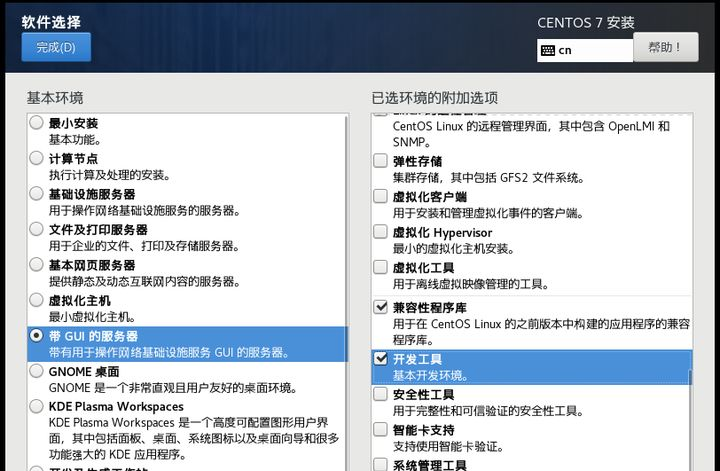The image size is (720, 471).
Task: Enable the 弹性存储 checkbox
Action: pos(380,161)
